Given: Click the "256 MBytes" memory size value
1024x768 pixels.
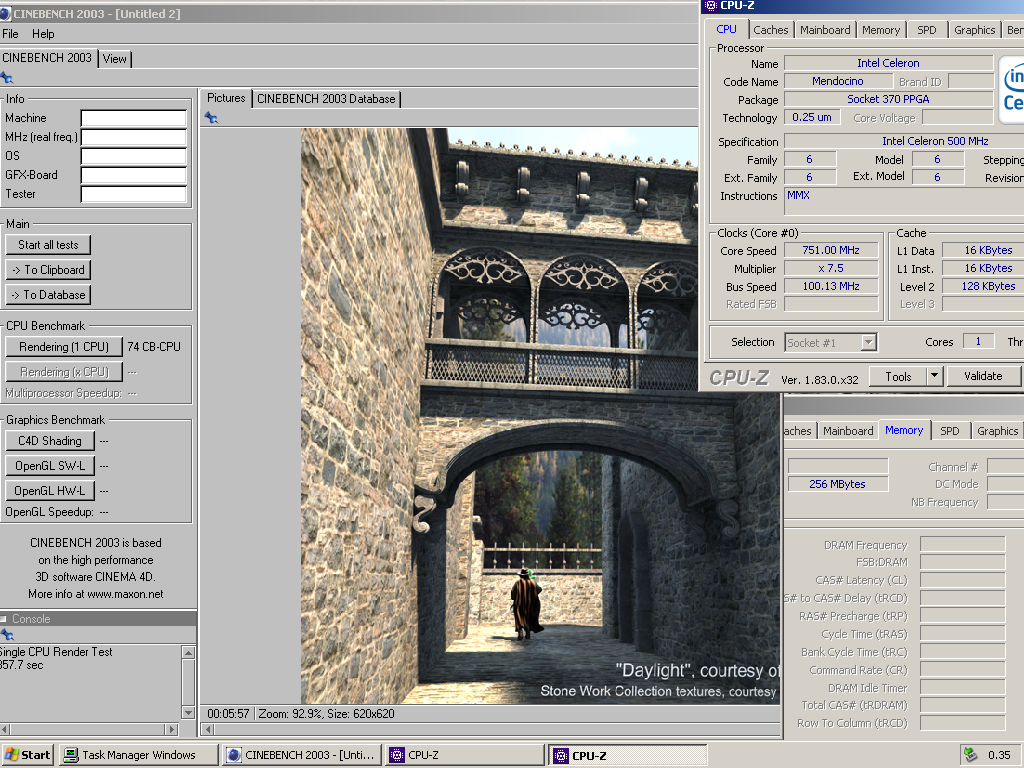Looking at the screenshot, I should click(837, 484).
